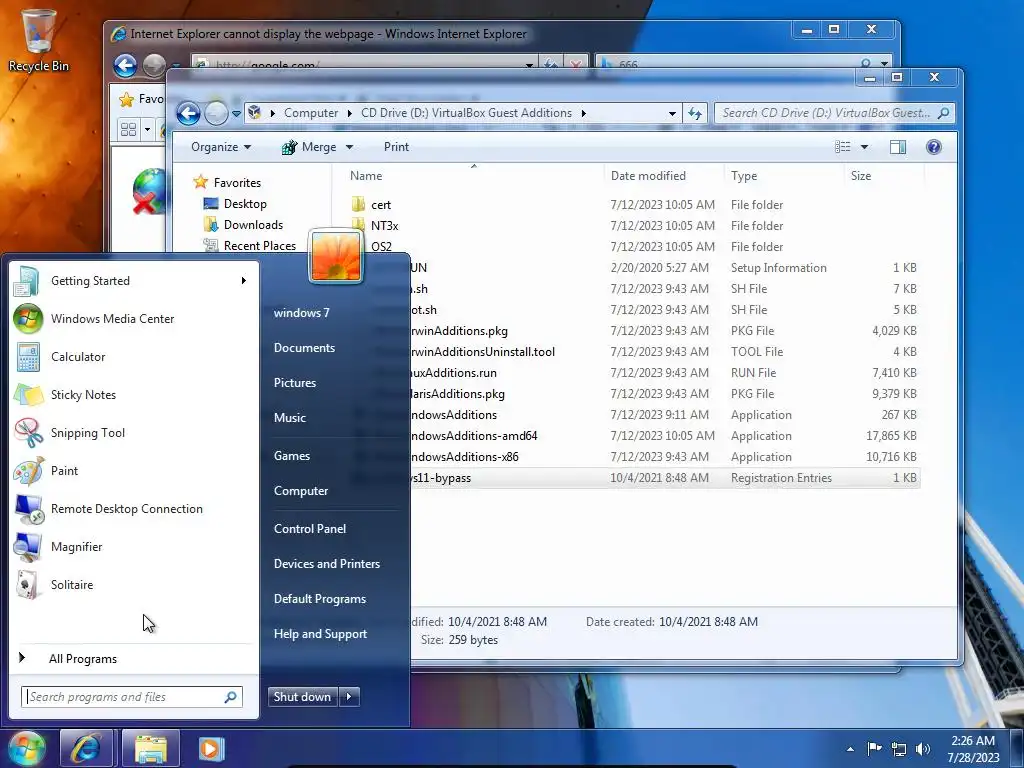Viewport: 1024px width, 768px height.
Task: Open Explorer Help question mark icon
Action: [x=933, y=147]
